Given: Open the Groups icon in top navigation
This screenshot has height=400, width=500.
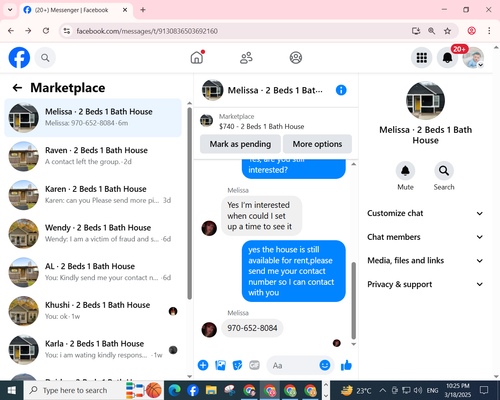Looking at the screenshot, I should [296, 58].
